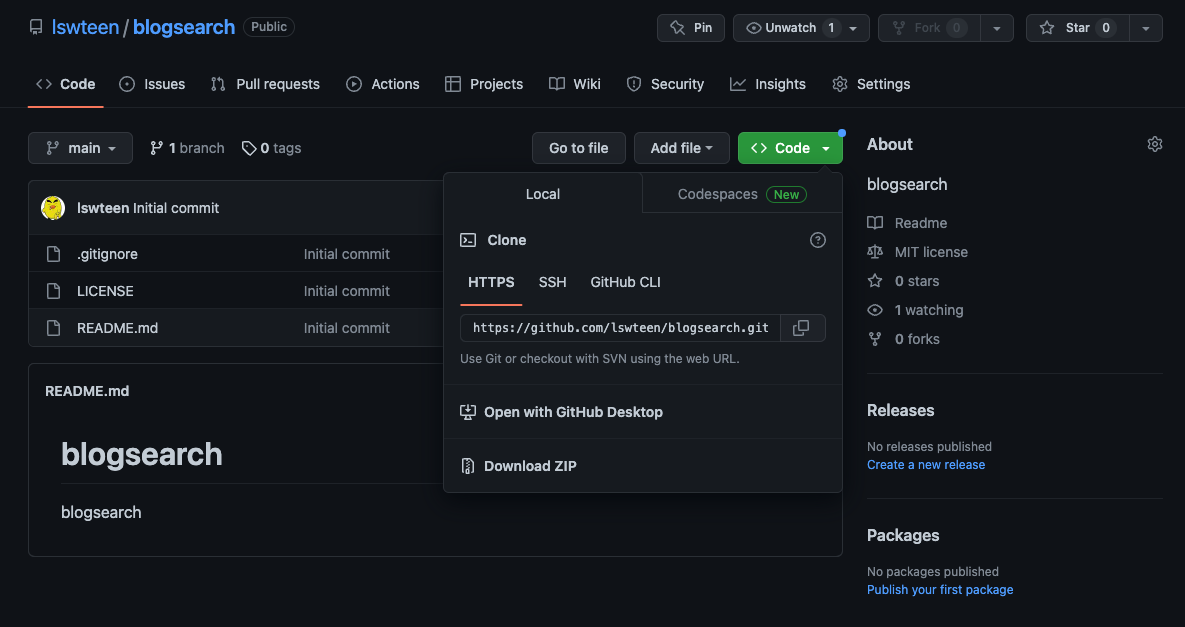Click the README.md row's Initial commit message
The image size is (1185, 627).
point(347,328)
